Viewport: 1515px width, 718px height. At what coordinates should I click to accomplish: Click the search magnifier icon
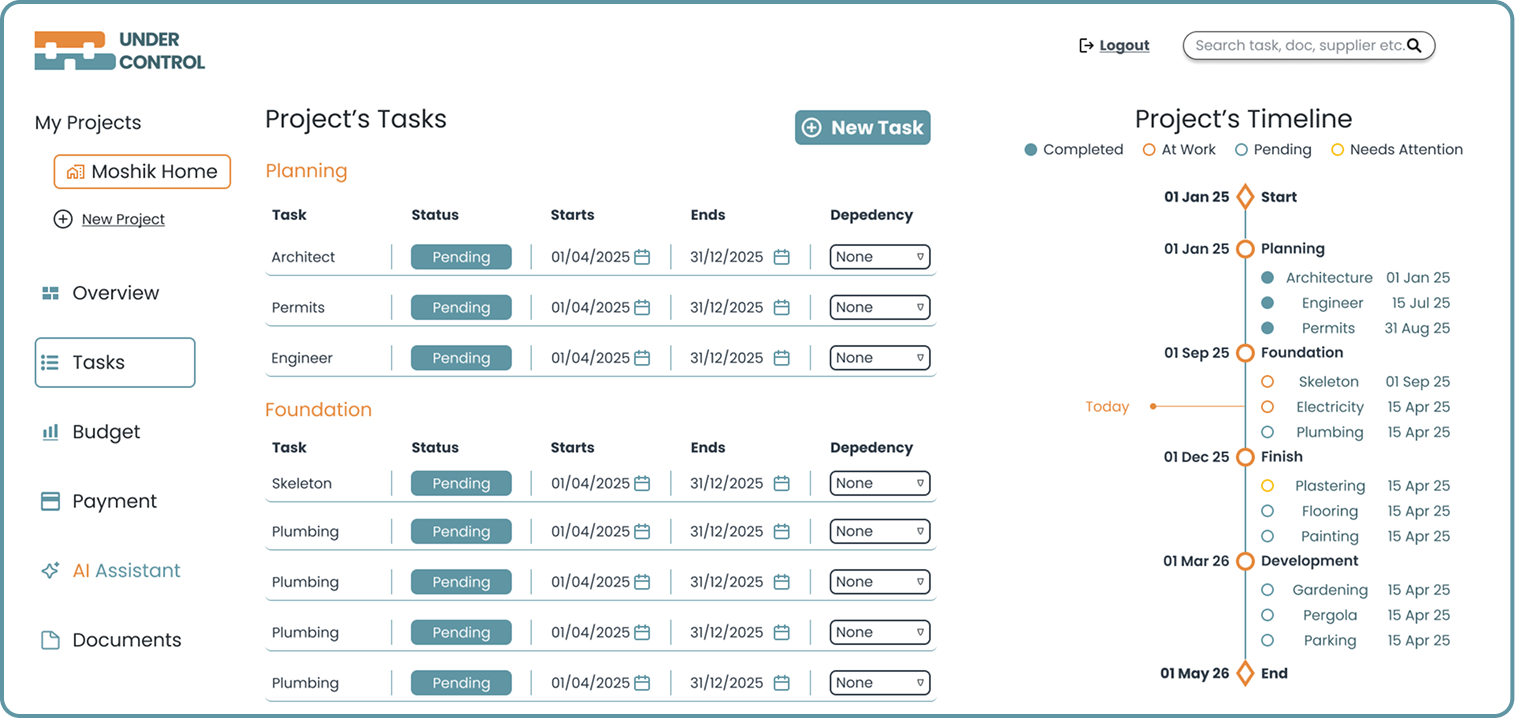[1414, 46]
